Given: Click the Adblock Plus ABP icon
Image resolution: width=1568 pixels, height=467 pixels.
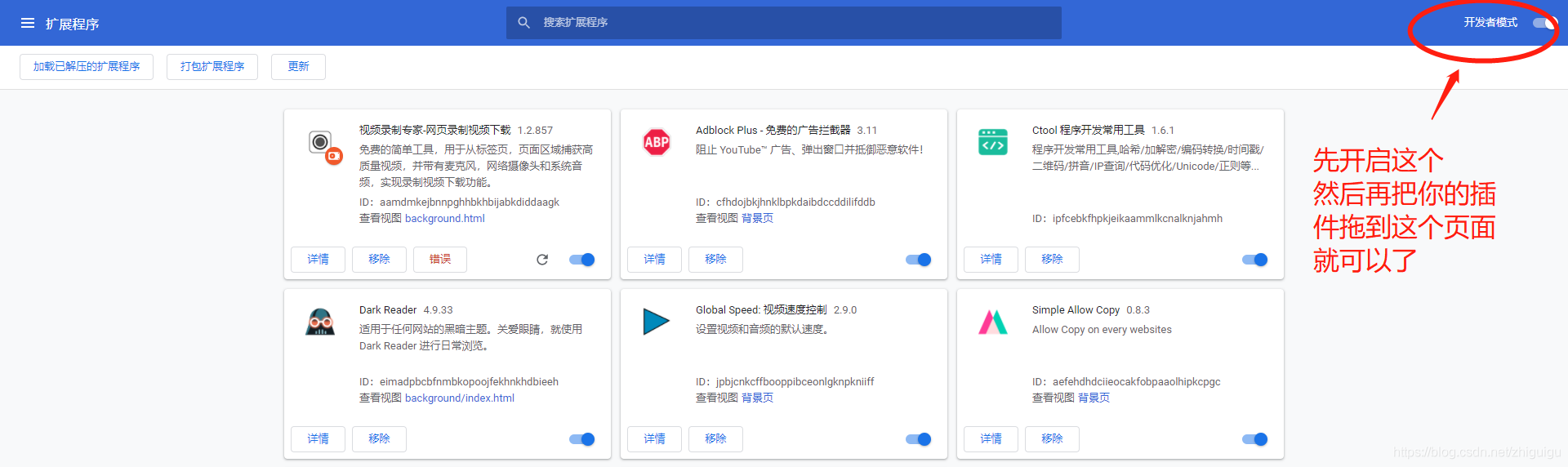Looking at the screenshot, I should tap(657, 142).
